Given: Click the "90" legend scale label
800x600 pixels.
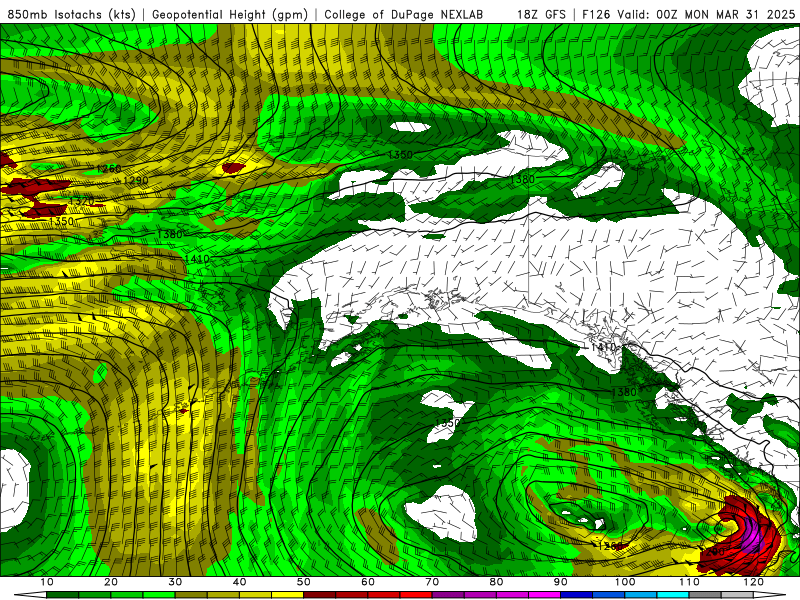Looking at the screenshot, I should point(561,582).
